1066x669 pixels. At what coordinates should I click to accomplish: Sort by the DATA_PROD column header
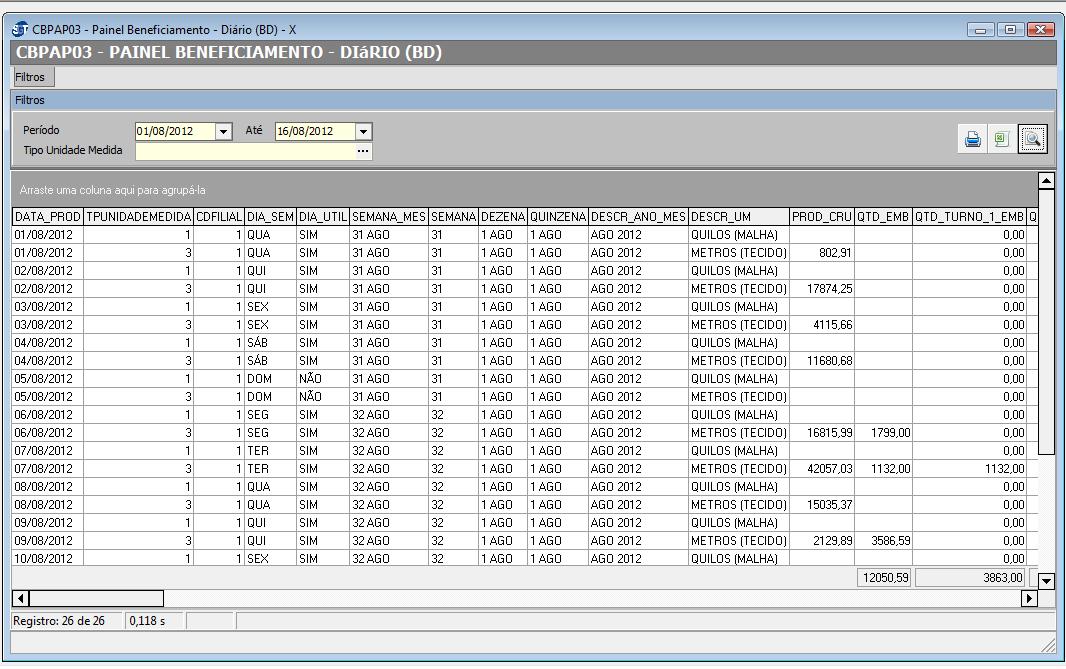pos(47,217)
